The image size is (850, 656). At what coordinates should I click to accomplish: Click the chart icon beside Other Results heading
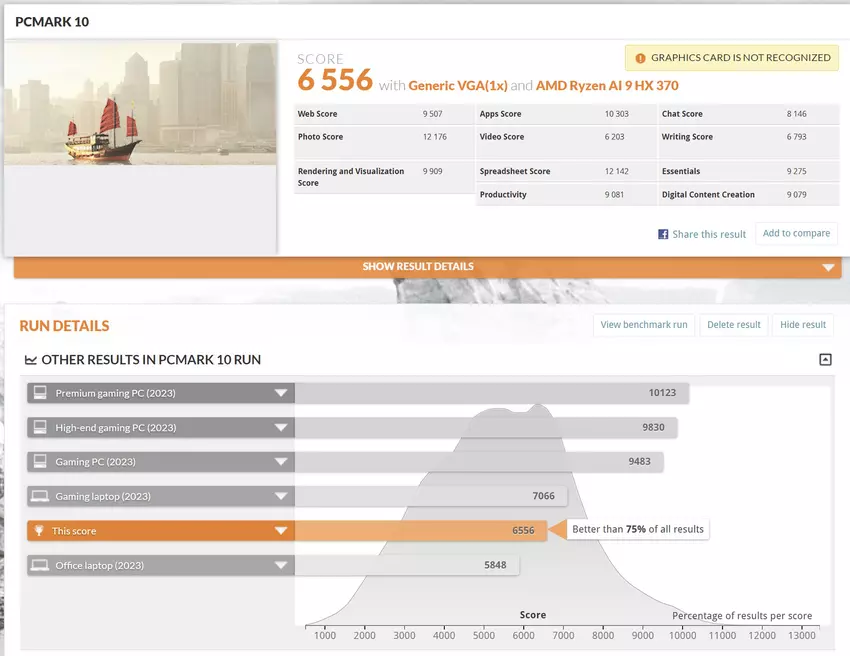(x=32, y=360)
